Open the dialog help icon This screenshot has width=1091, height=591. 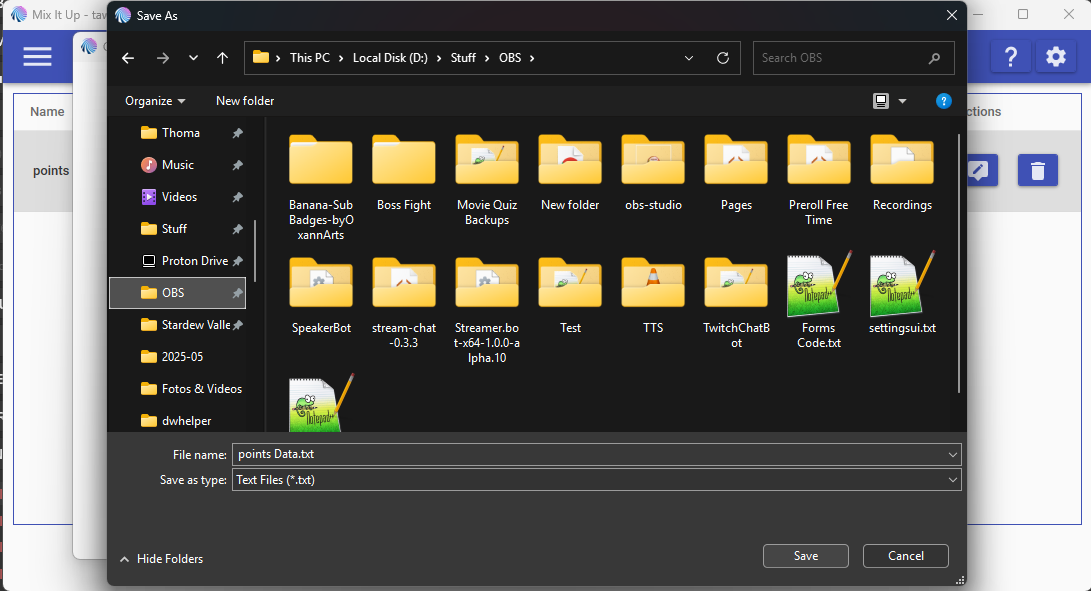(x=943, y=101)
